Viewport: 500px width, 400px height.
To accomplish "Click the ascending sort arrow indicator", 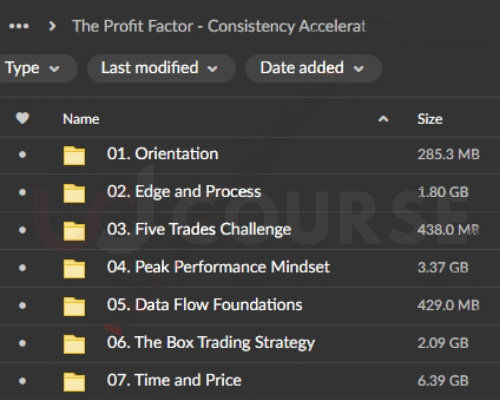I will coord(383,119).
